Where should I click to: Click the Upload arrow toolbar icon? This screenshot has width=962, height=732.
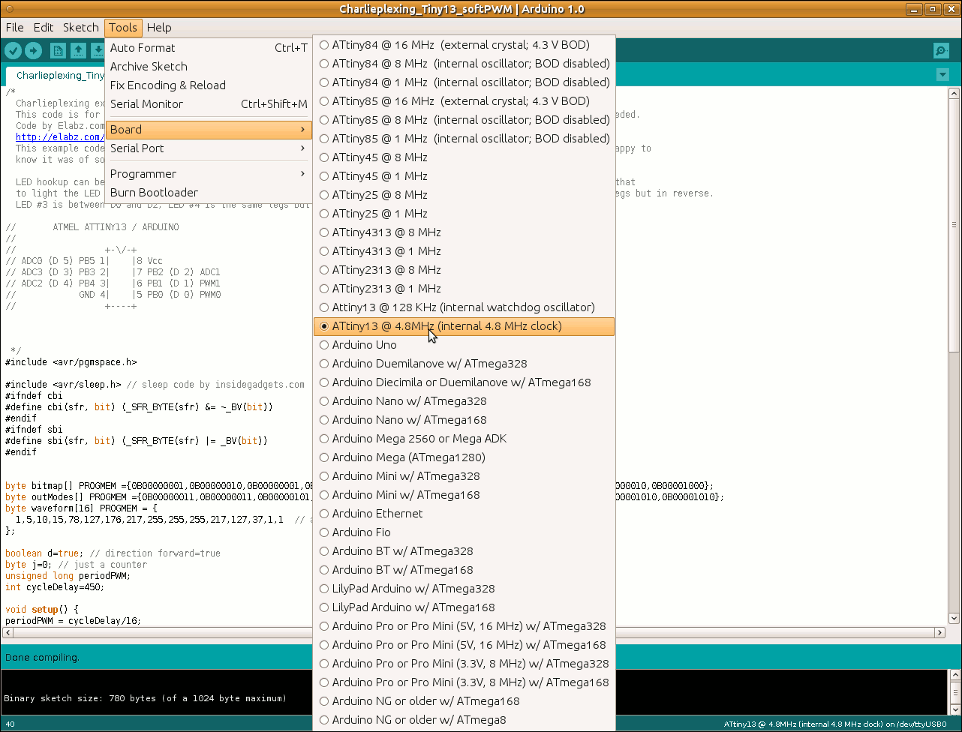click(33, 50)
